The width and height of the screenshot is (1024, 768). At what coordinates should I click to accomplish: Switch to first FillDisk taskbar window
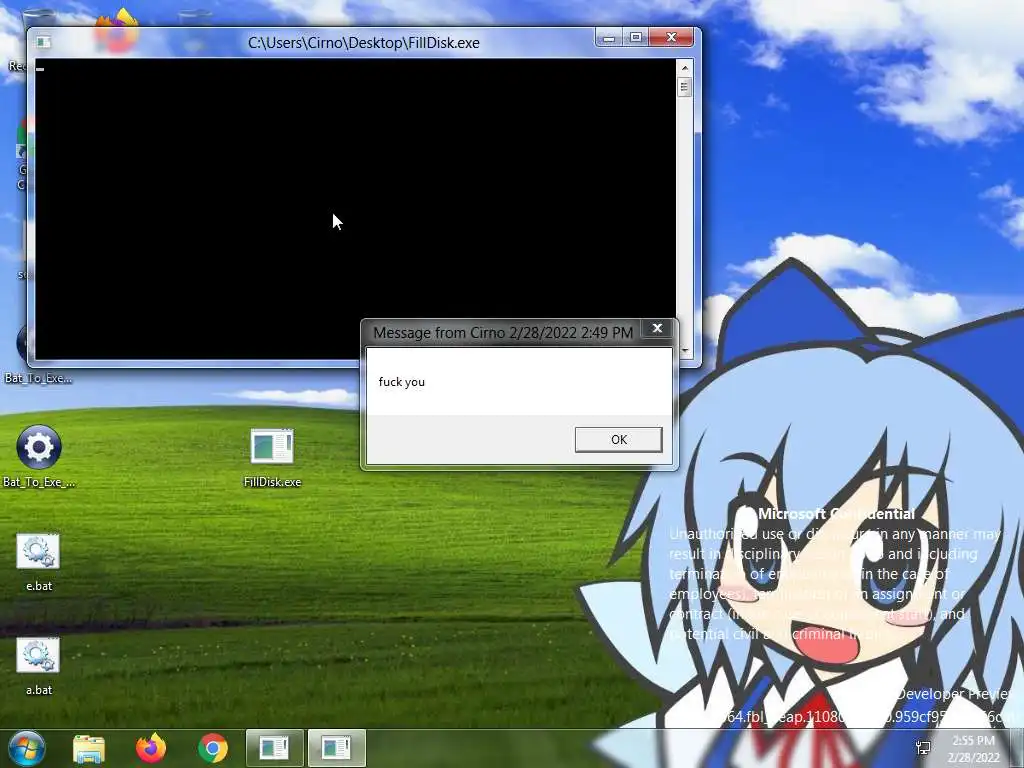pyautogui.click(x=274, y=748)
